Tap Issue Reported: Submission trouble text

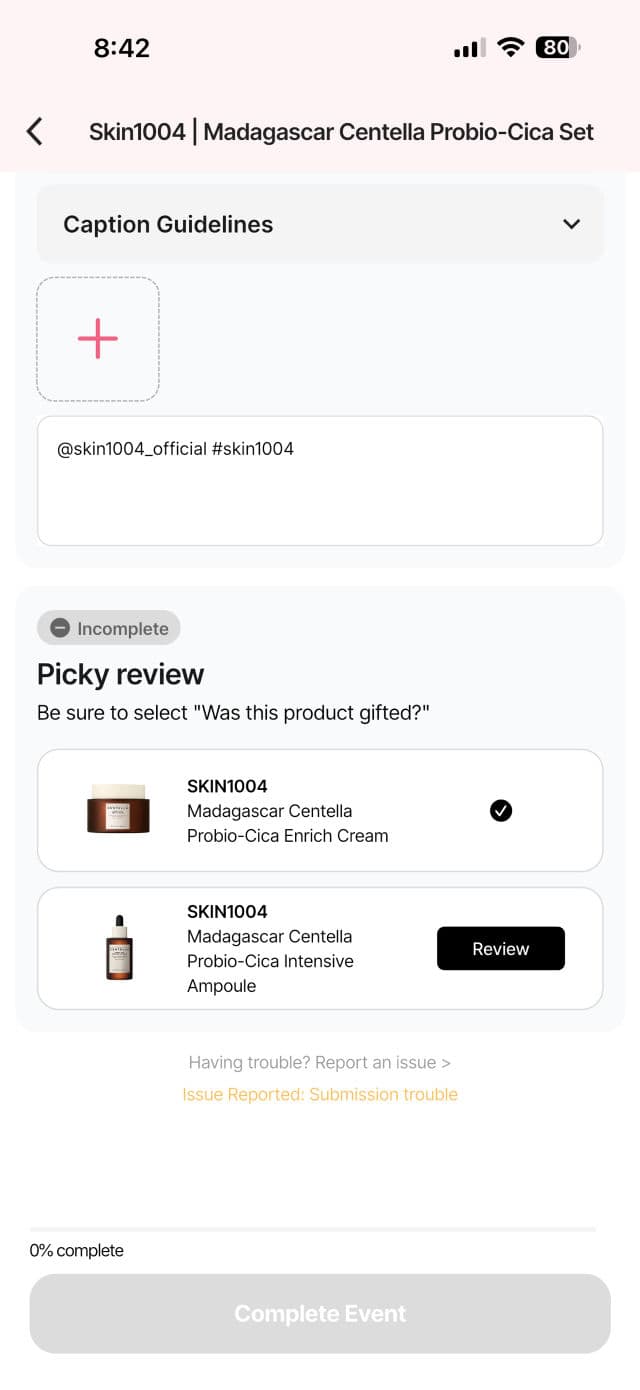pos(320,1094)
